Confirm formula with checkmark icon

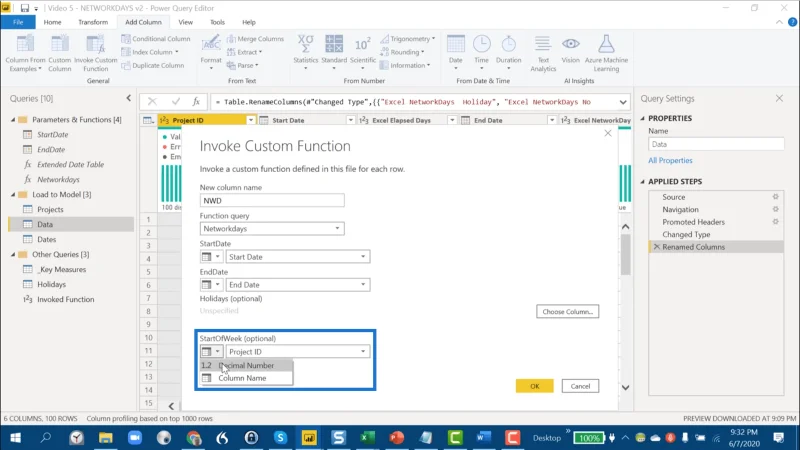click(176, 102)
